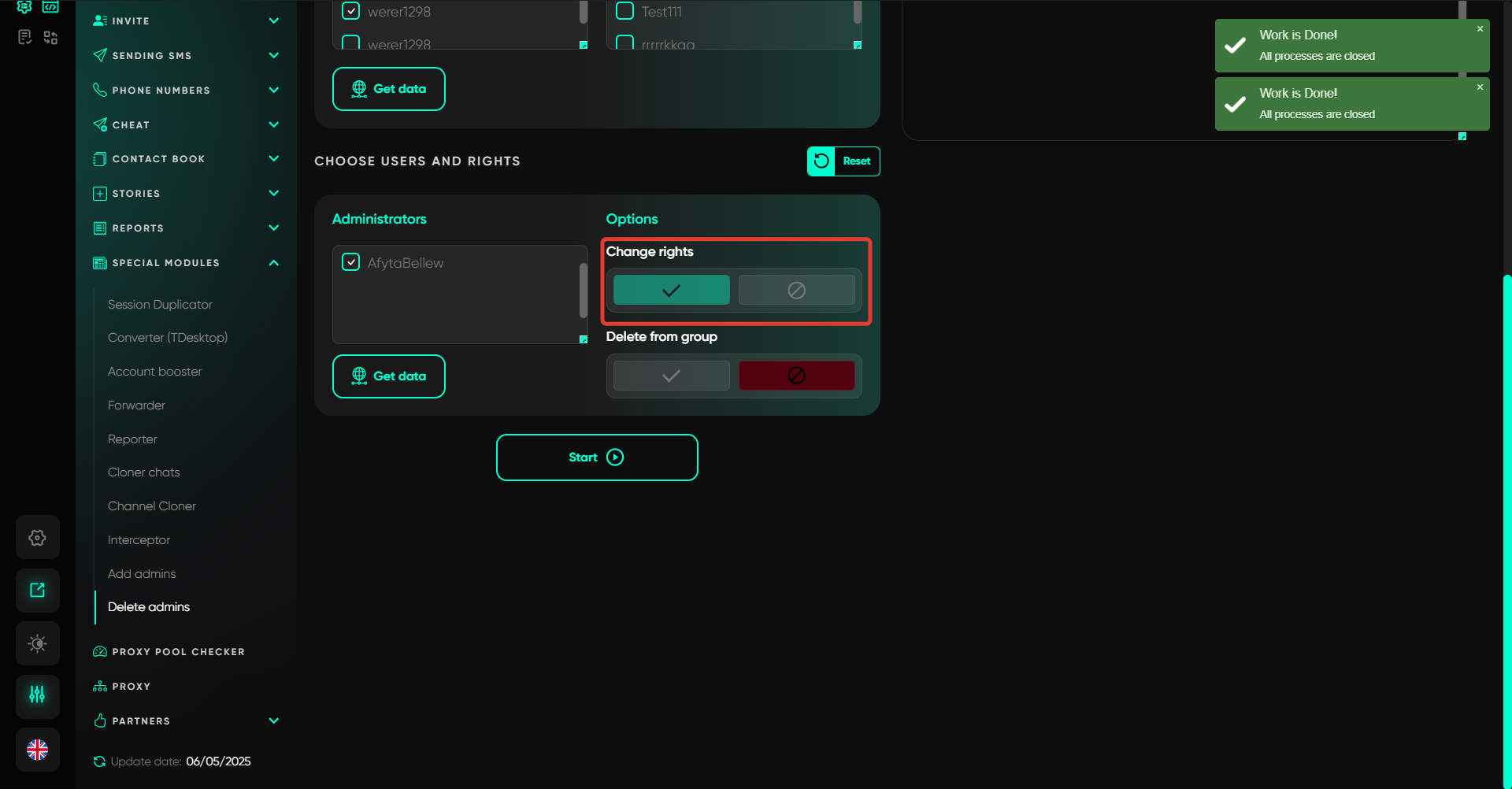Click the gear settings icon in left rail
Image resolution: width=1512 pixels, height=789 pixels.
pos(37,538)
